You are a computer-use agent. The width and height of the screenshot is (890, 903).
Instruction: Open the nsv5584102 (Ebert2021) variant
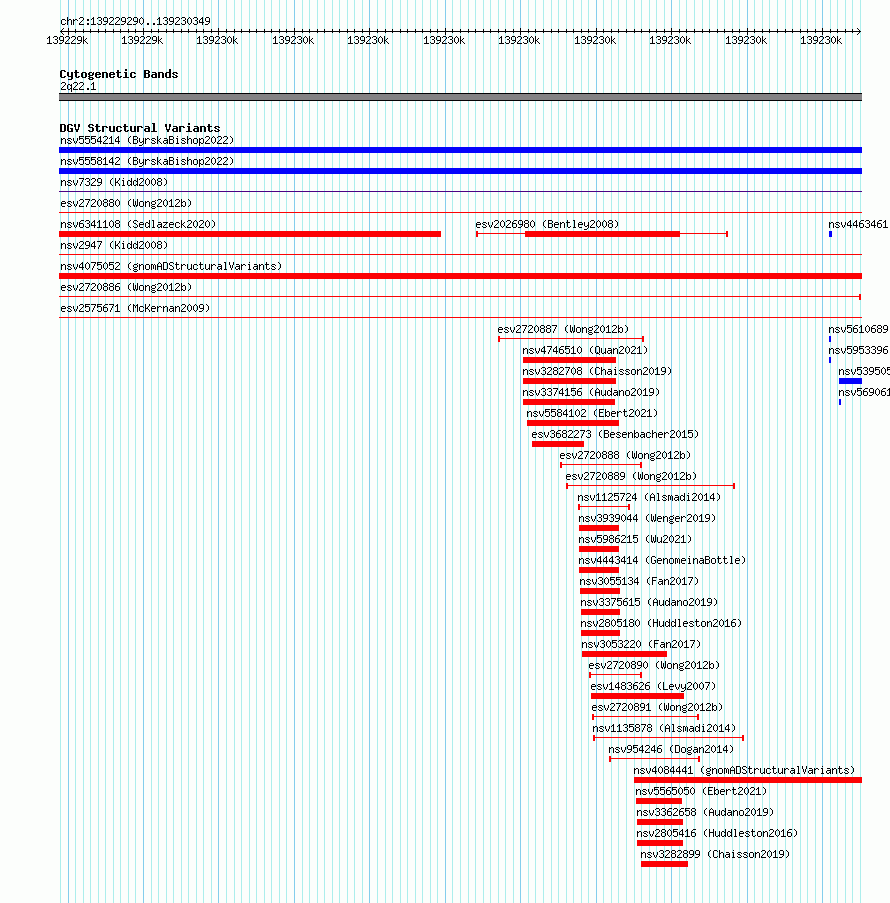[592, 413]
